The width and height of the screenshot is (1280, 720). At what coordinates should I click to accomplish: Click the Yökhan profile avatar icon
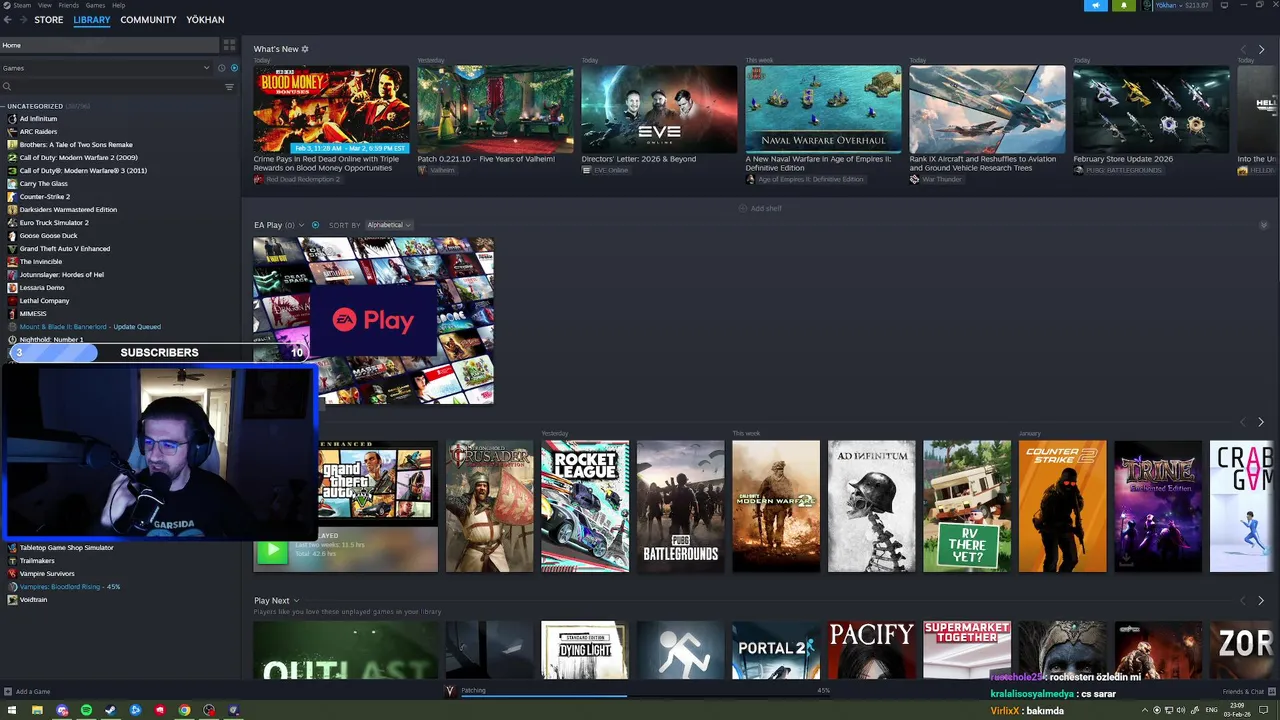(x=1148, y=5)
